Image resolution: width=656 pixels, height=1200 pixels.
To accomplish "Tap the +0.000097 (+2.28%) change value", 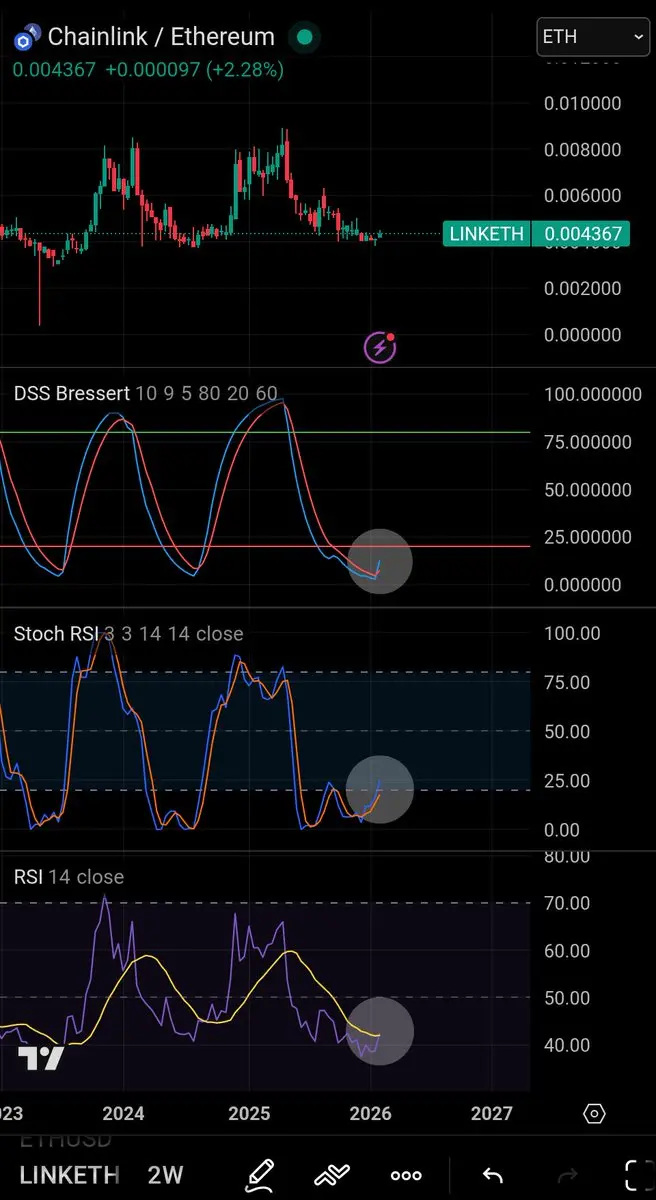I will [x=194, y=70].
